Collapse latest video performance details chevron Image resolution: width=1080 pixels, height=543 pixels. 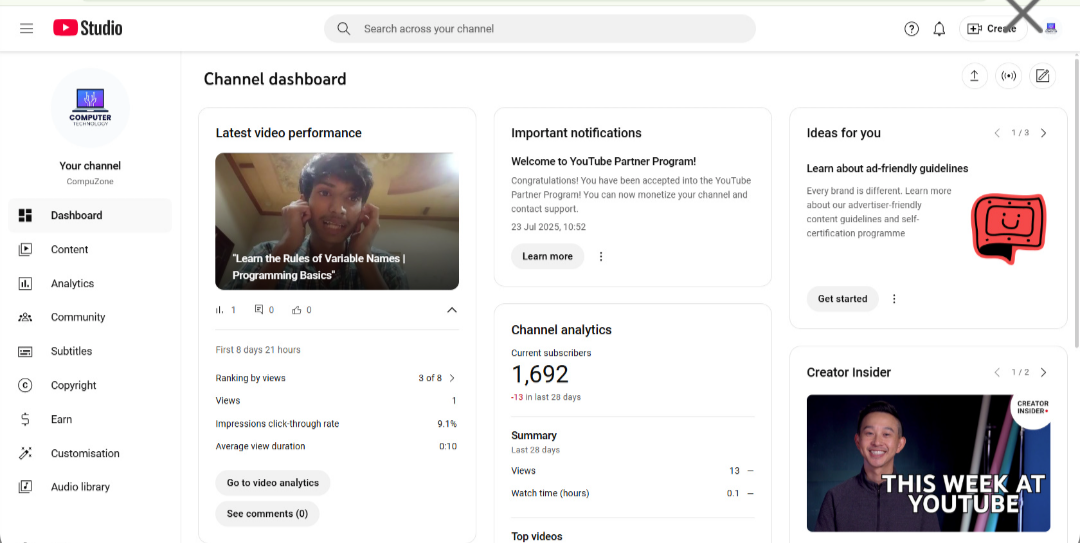(452, 310)
